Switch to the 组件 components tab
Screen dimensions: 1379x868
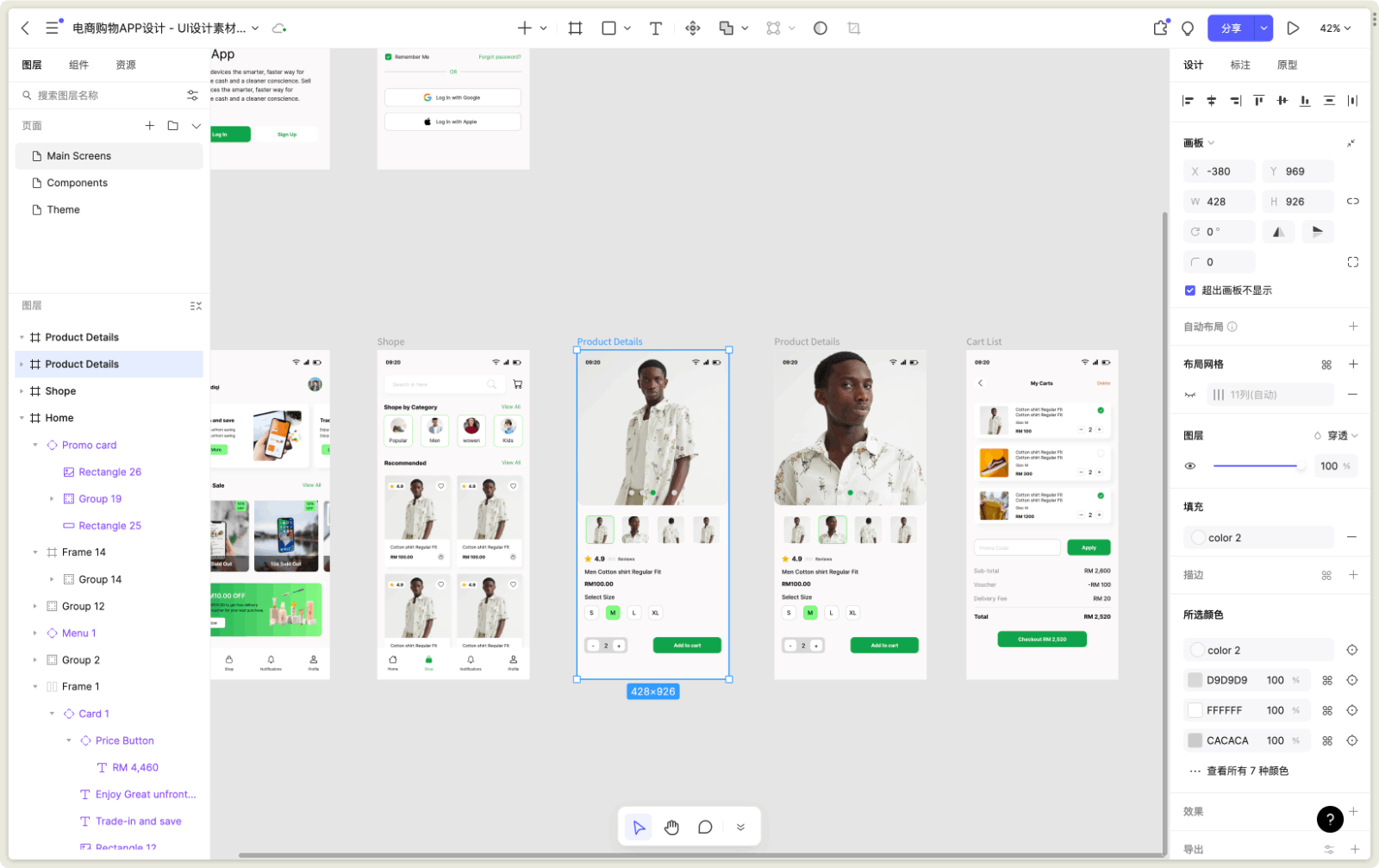(78, 66)
